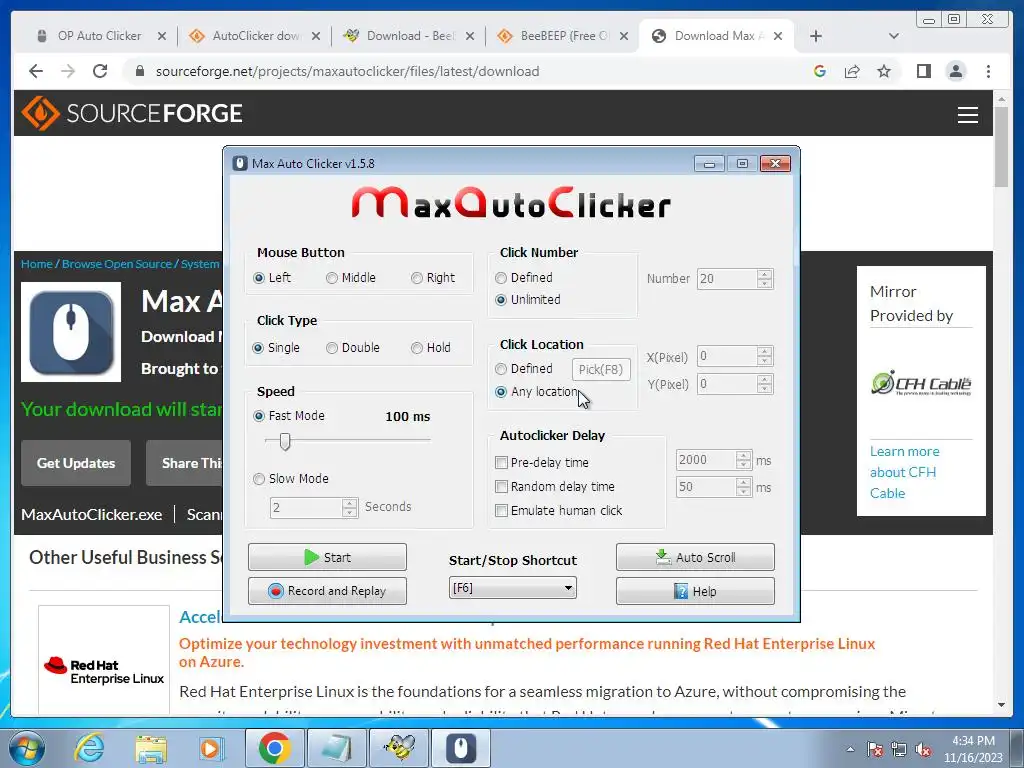Viewport: 1024px width, 768px height.
Task: Switch to the Download - BeeBEEP tab
Action: 411,36
